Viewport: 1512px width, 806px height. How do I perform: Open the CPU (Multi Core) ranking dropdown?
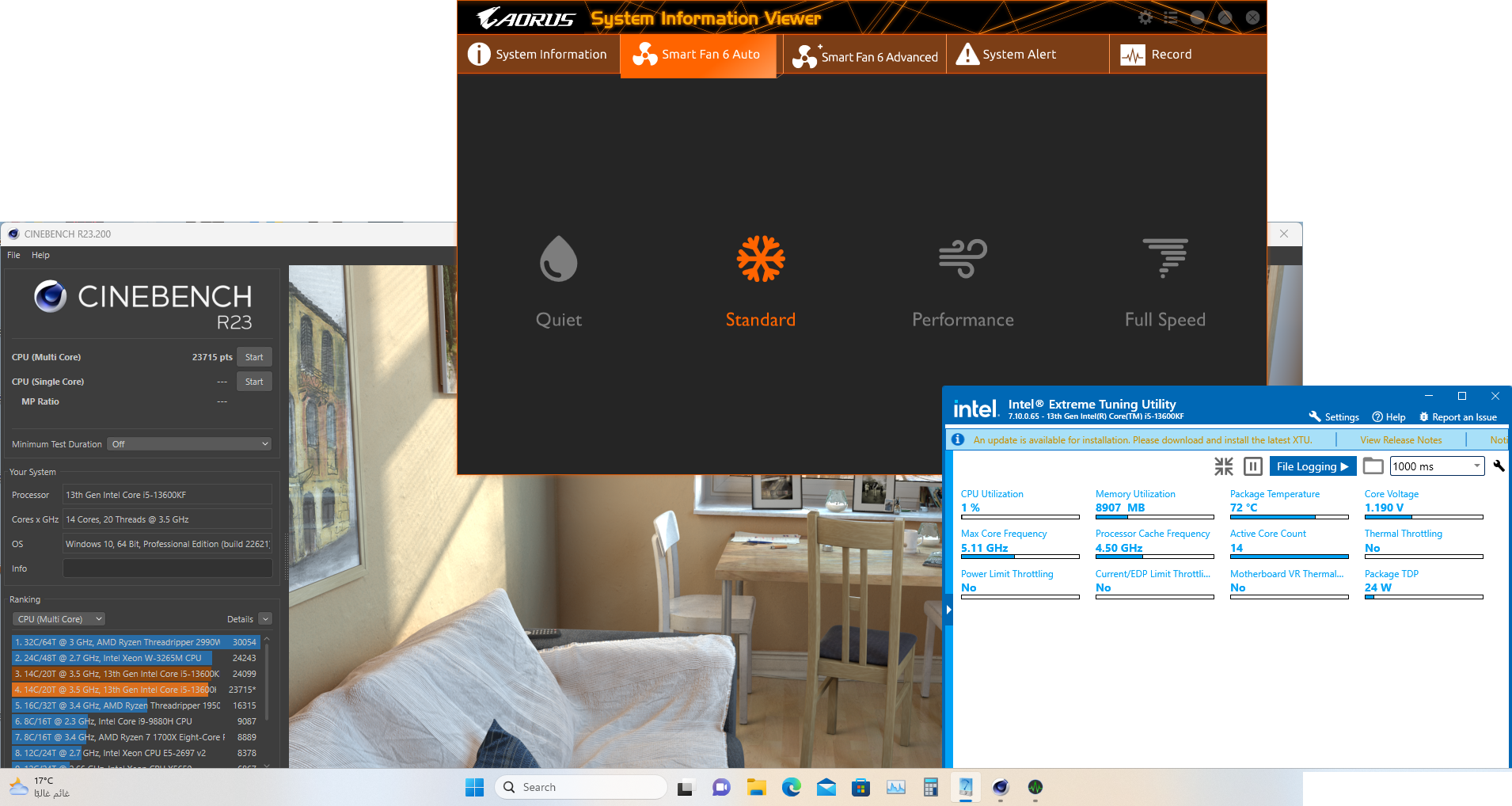59,619
